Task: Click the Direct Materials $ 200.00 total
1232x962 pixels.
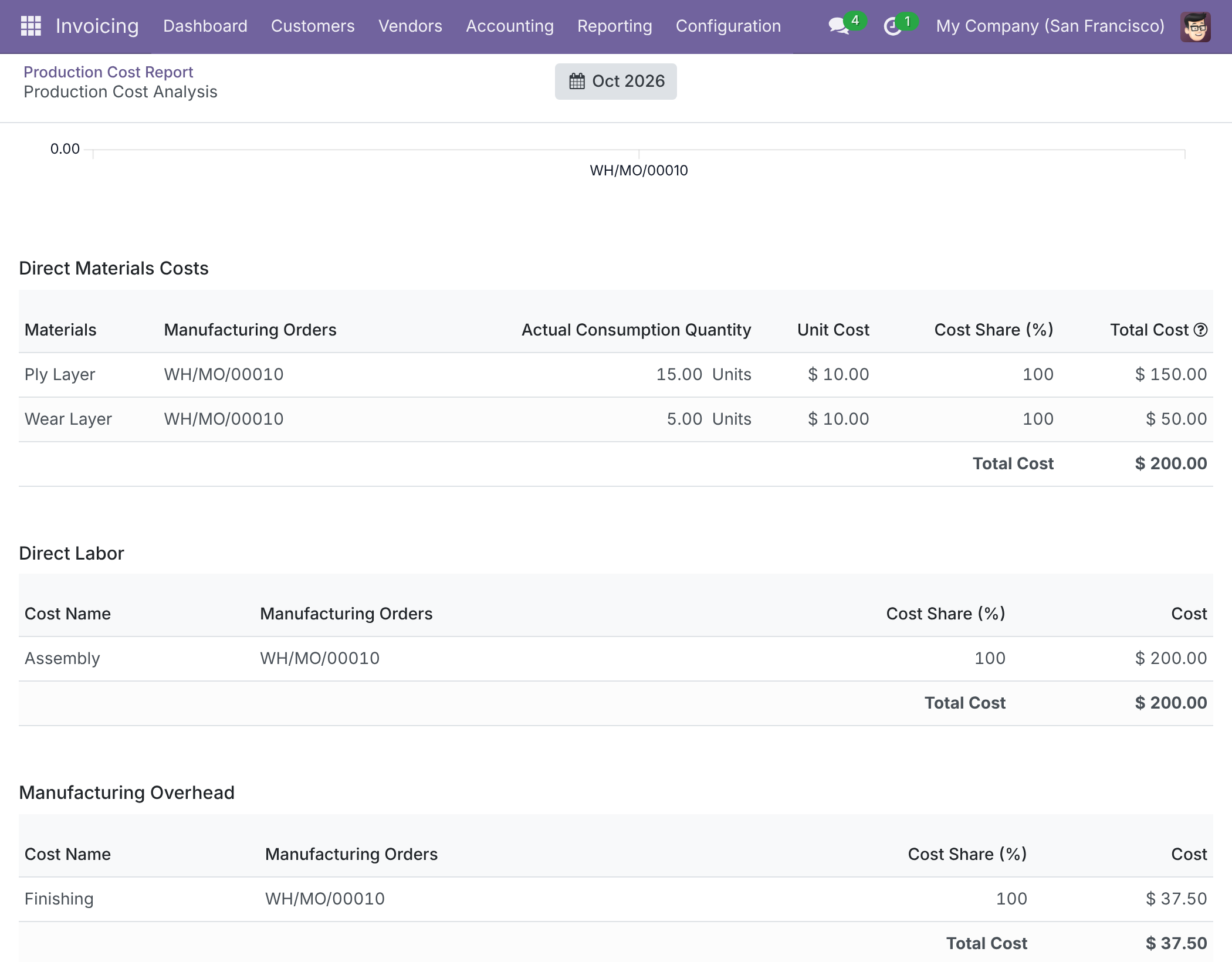Action: [x=1171, y=463]
